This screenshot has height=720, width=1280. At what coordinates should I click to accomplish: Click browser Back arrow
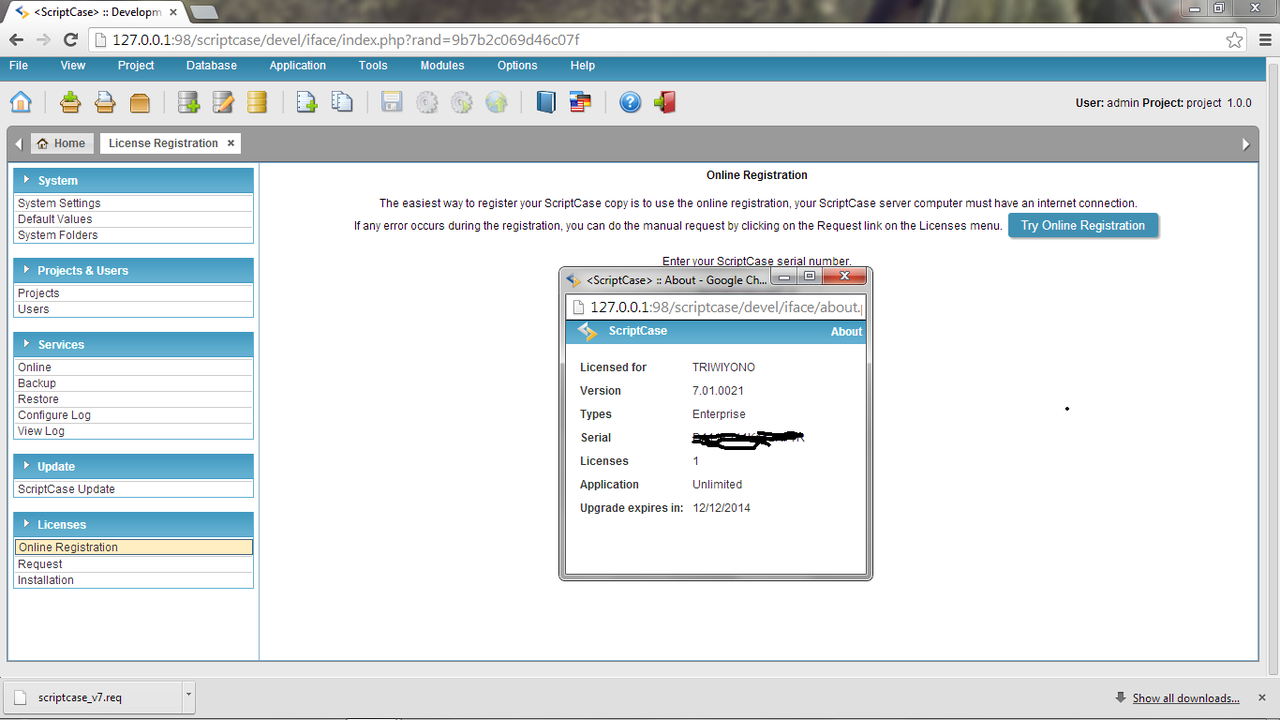tap(17, 40)
